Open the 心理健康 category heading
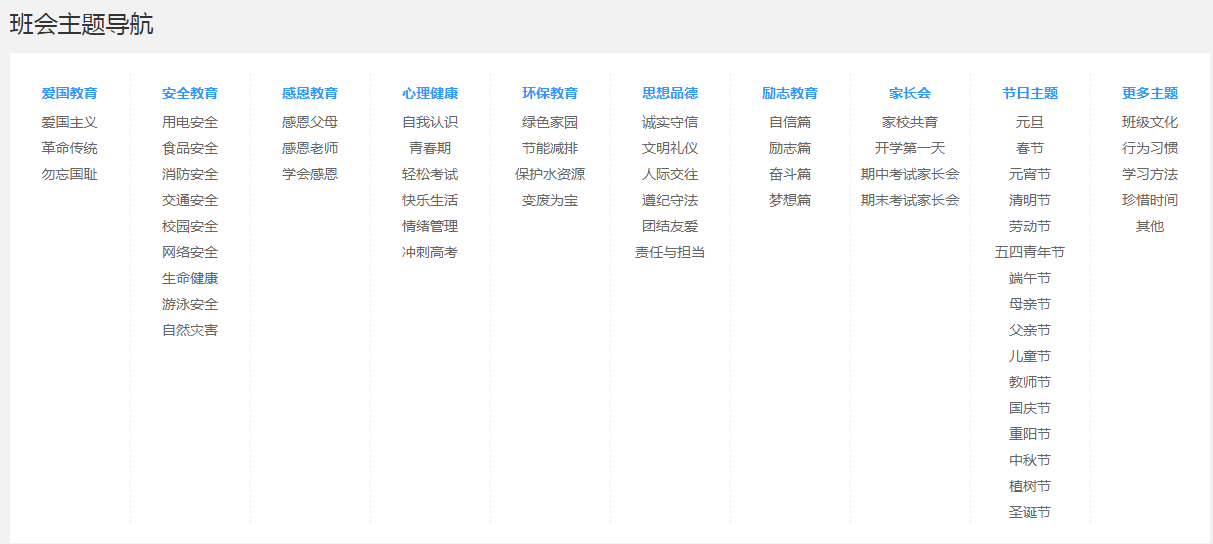 click(x=430, y=93)
